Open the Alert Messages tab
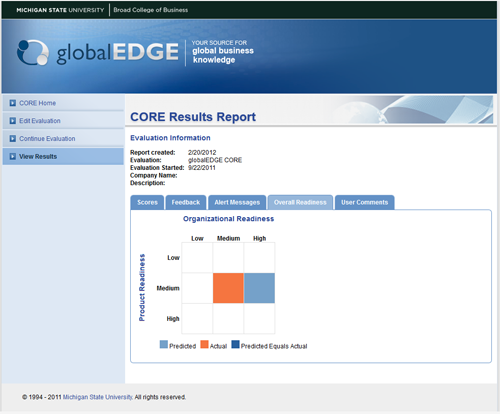The width and height of the screenshot is (500, 414). (x=237, y=202)
